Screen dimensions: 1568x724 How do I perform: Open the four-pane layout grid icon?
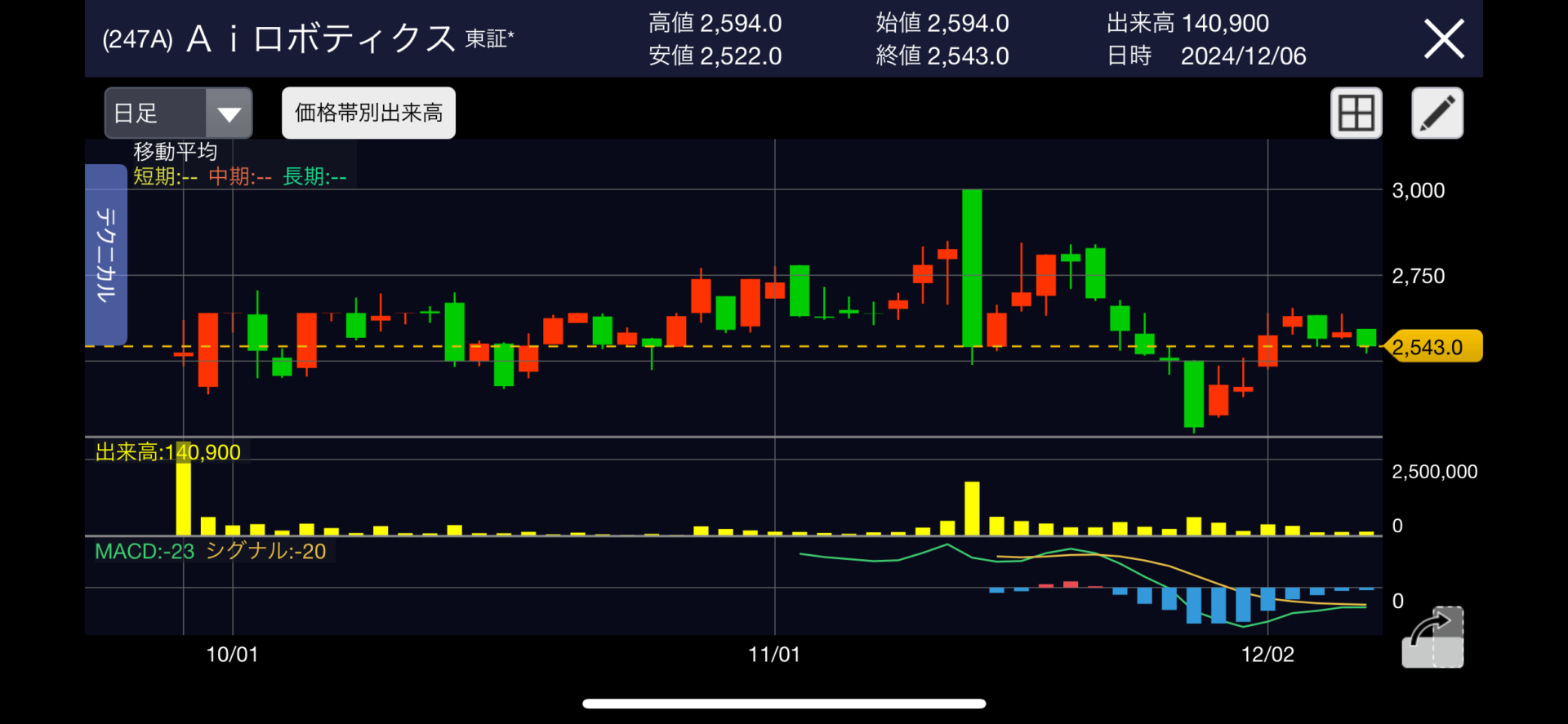coord(1356,113)
